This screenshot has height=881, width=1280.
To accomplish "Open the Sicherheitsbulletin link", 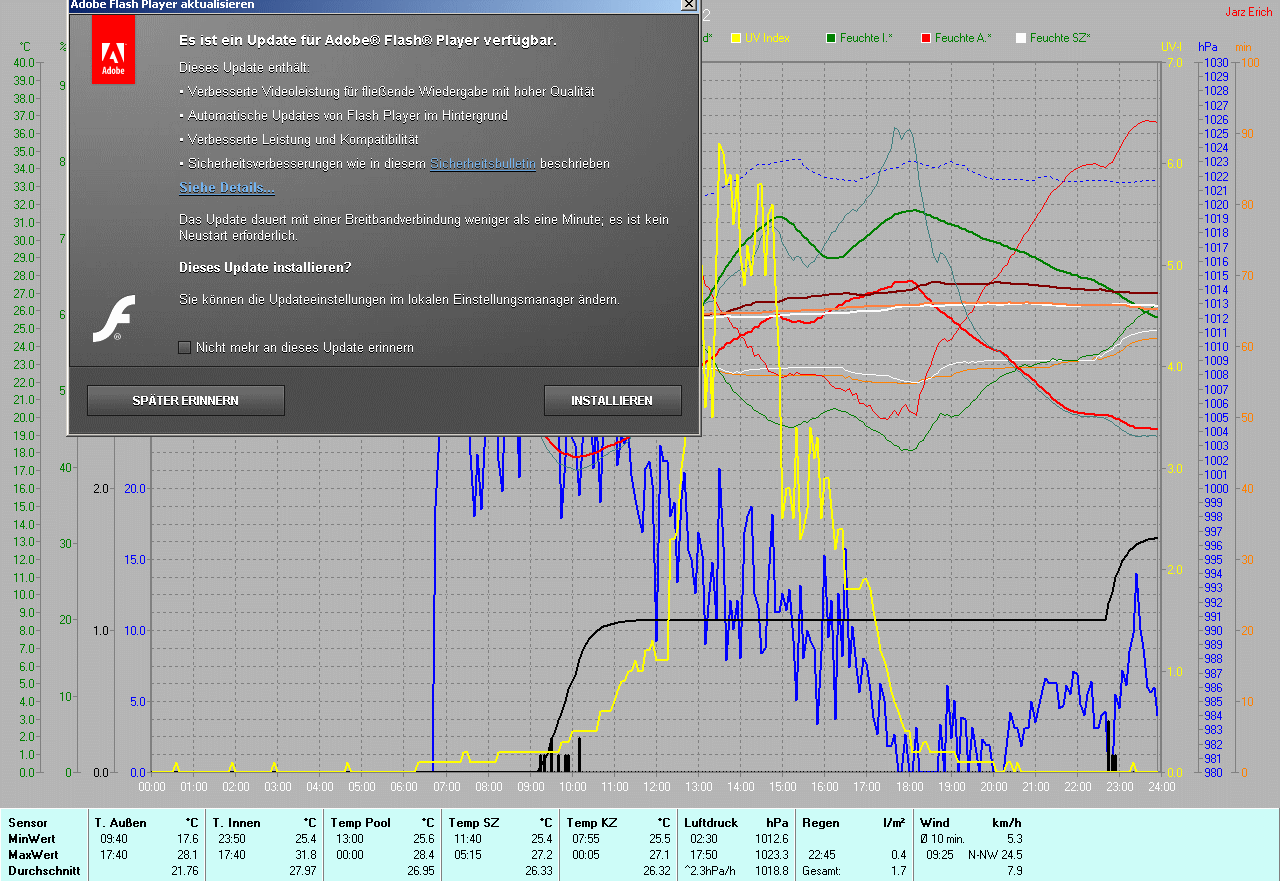I will tap(482, 164).
